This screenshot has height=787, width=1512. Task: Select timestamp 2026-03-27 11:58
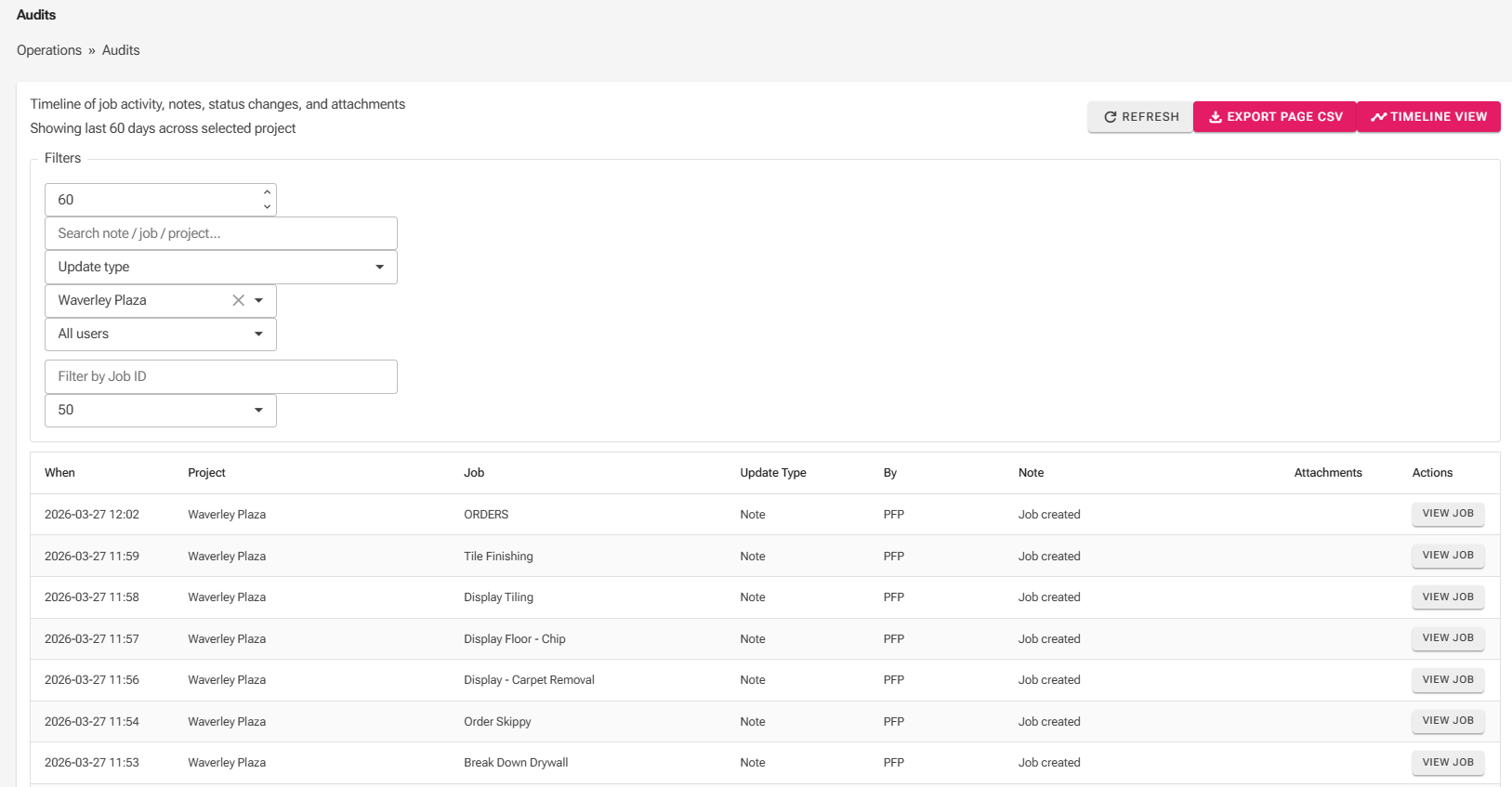(92, 597)
